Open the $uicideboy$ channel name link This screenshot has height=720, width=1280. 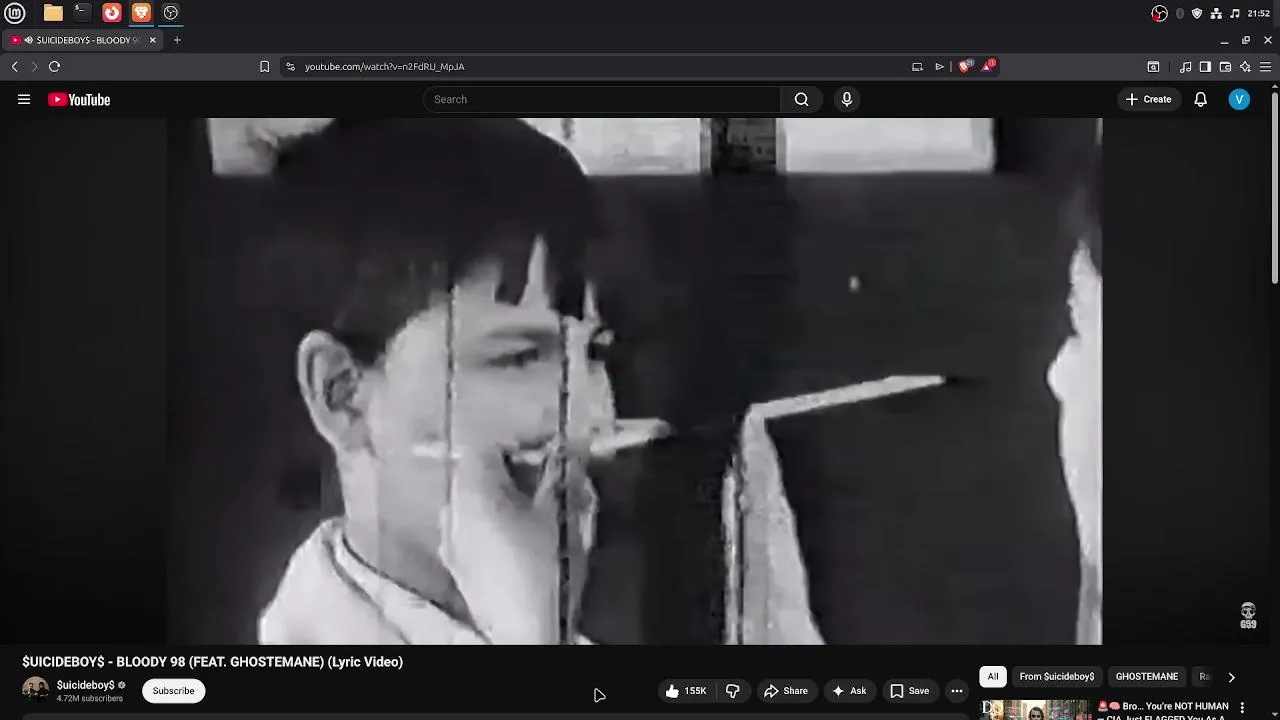coord(86,685)
